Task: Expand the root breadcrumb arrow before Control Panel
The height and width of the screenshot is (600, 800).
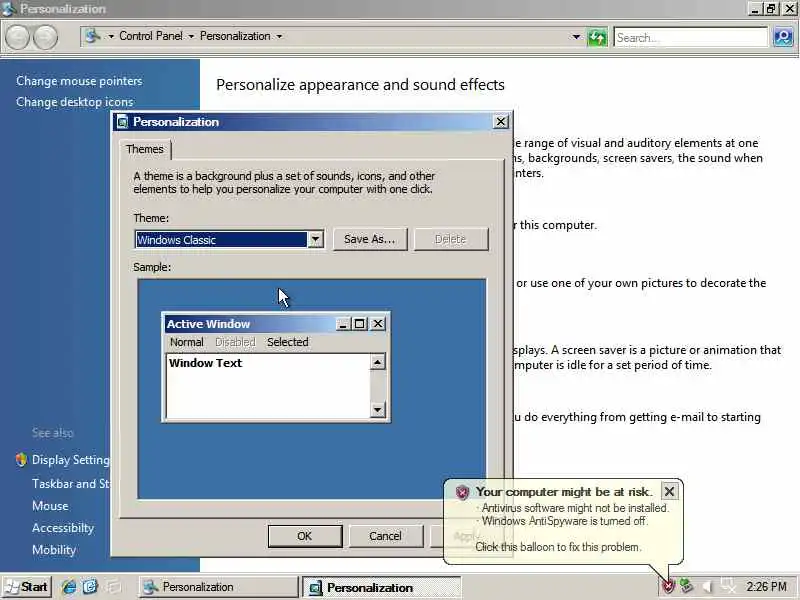Action: point(111,36)
